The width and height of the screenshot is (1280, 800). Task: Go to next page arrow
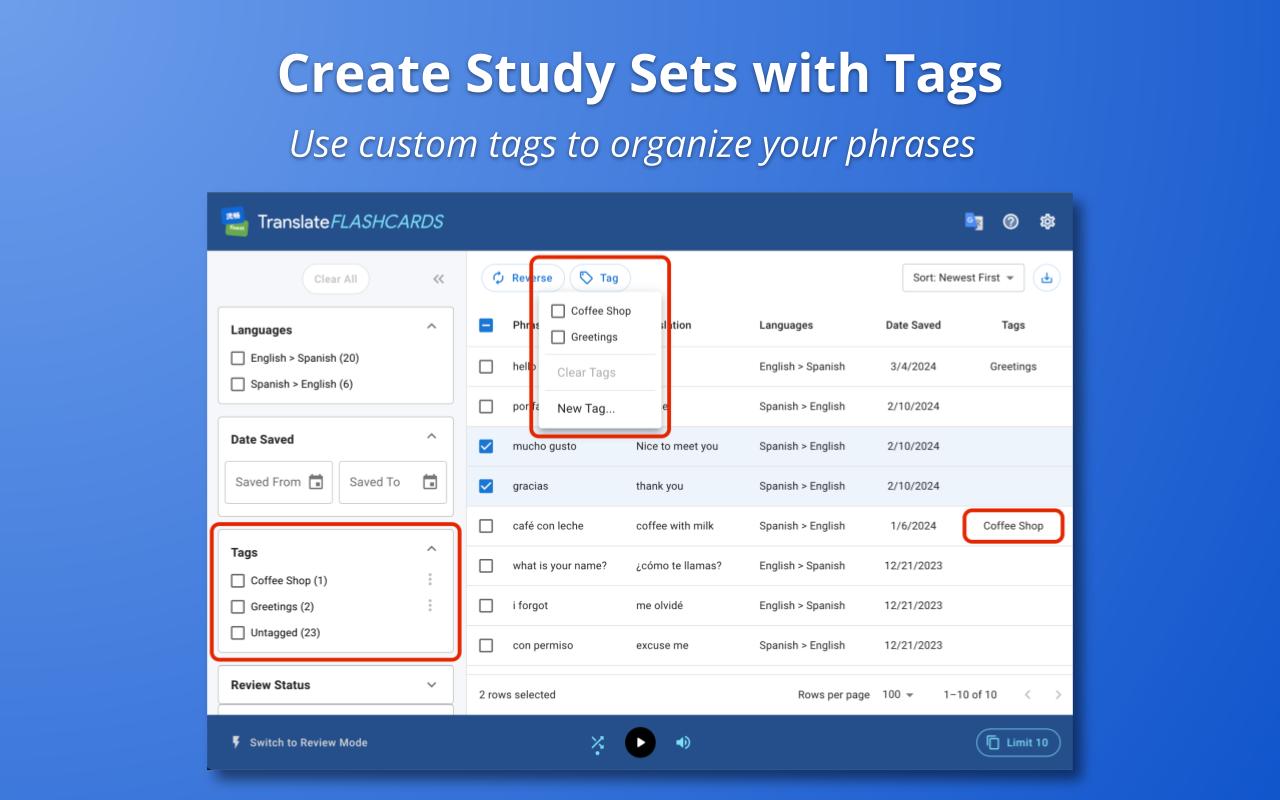pos(1058,694)
